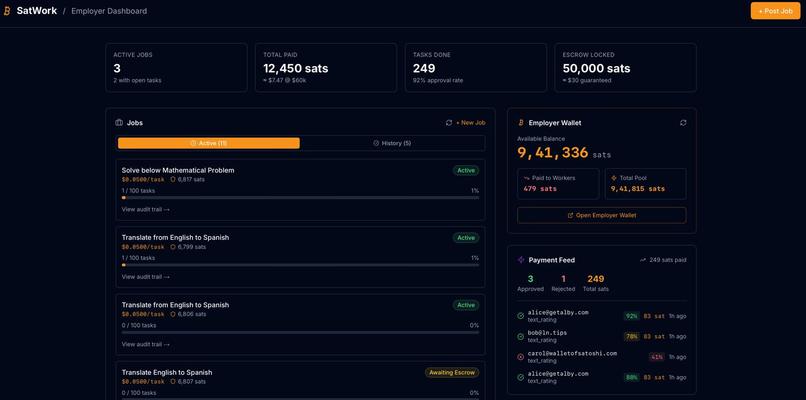Image resolution: width=806 pixels, height=400 pixels.
Task: Switch to the Active (11) jobs tab
Action: (209, 143)
